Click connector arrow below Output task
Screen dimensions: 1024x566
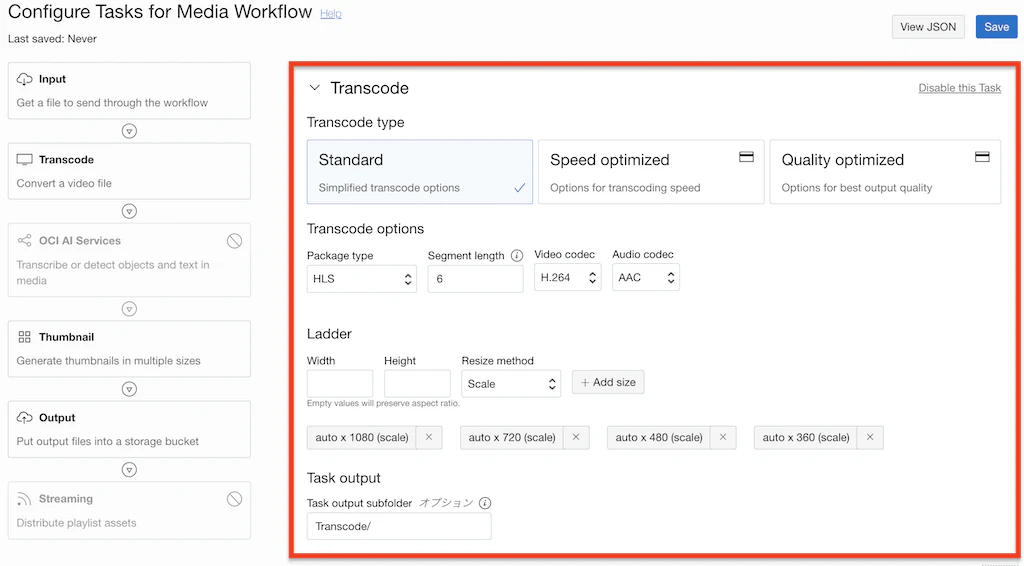[x=129, y=470]
